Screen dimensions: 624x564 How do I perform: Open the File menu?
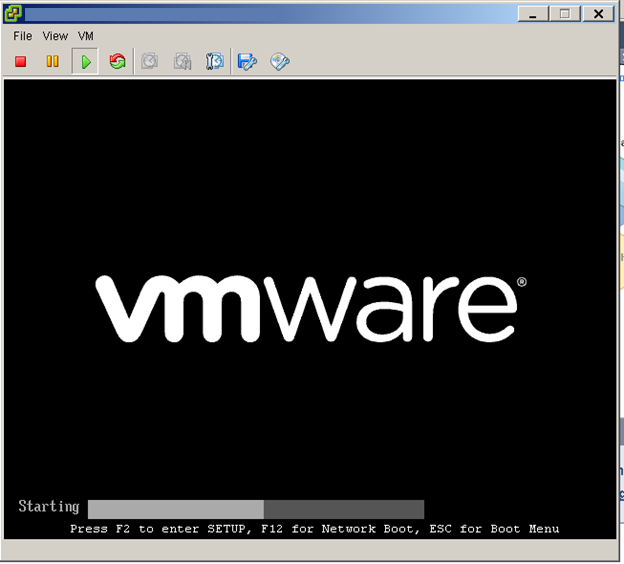pos(22,36)
